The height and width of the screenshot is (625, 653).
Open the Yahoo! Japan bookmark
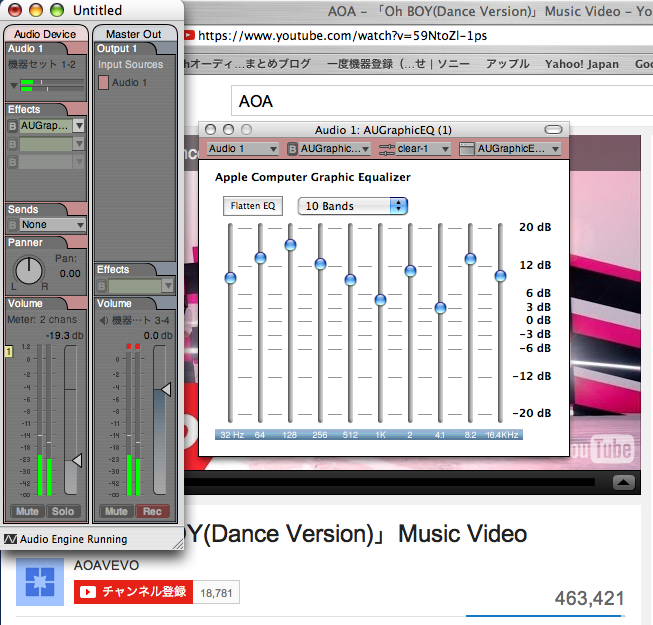[582, 64]
